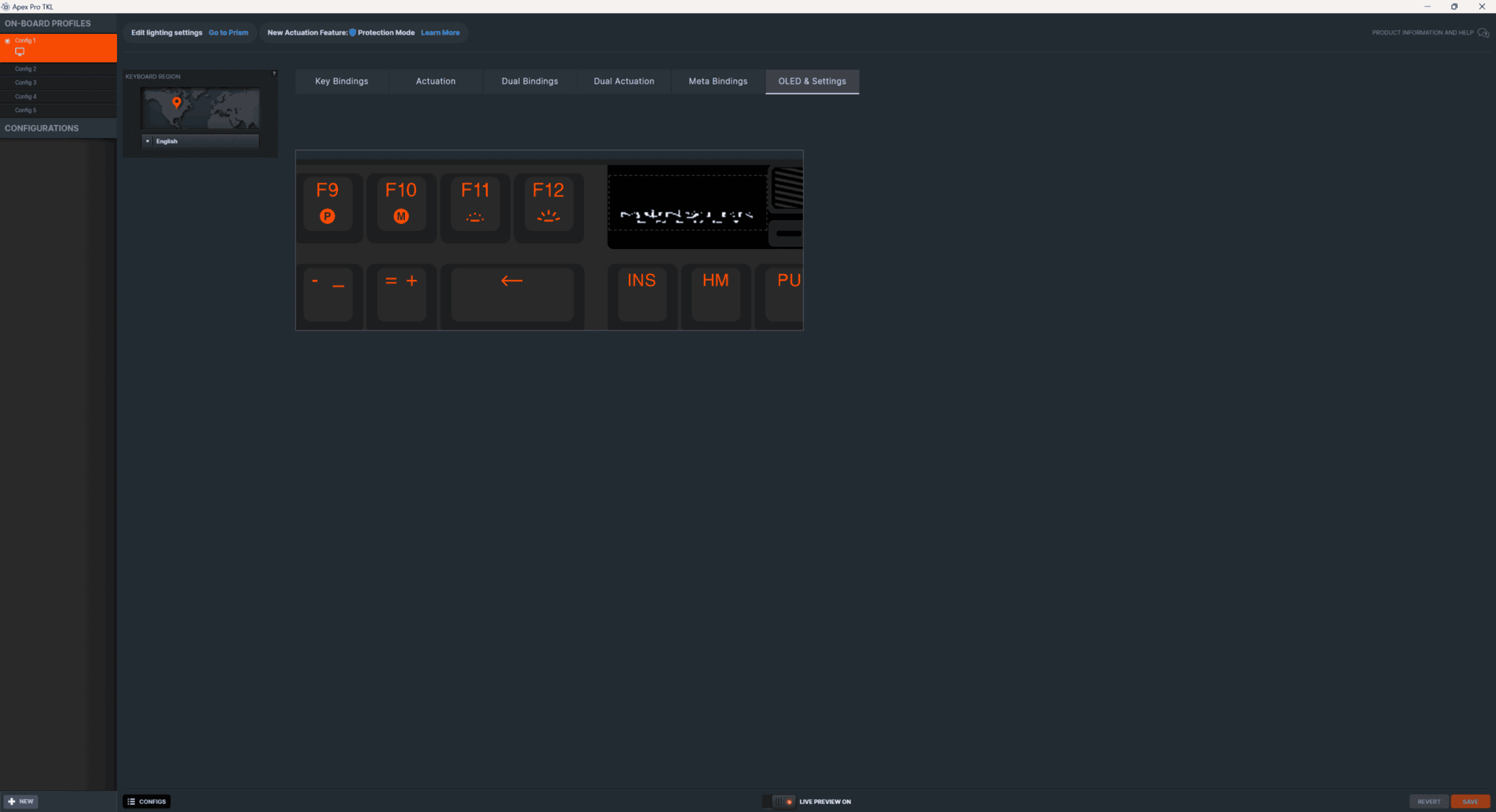Click the equals plus key
Screen dimensions: 1496x812
401,296
